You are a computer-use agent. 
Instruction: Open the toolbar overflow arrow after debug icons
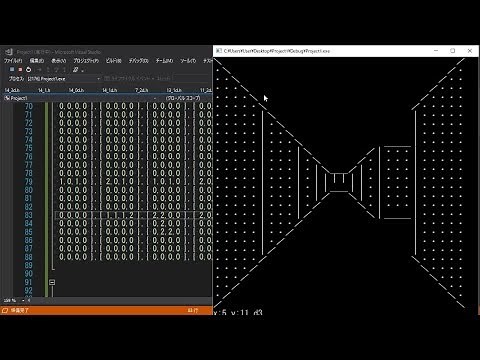pos(82,70)
